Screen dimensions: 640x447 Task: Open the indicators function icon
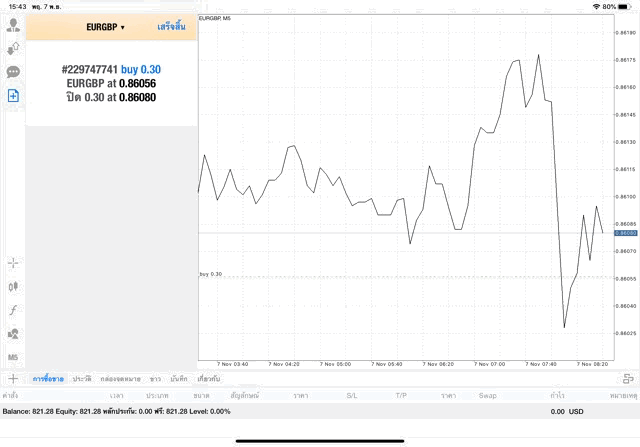[13, 310]
